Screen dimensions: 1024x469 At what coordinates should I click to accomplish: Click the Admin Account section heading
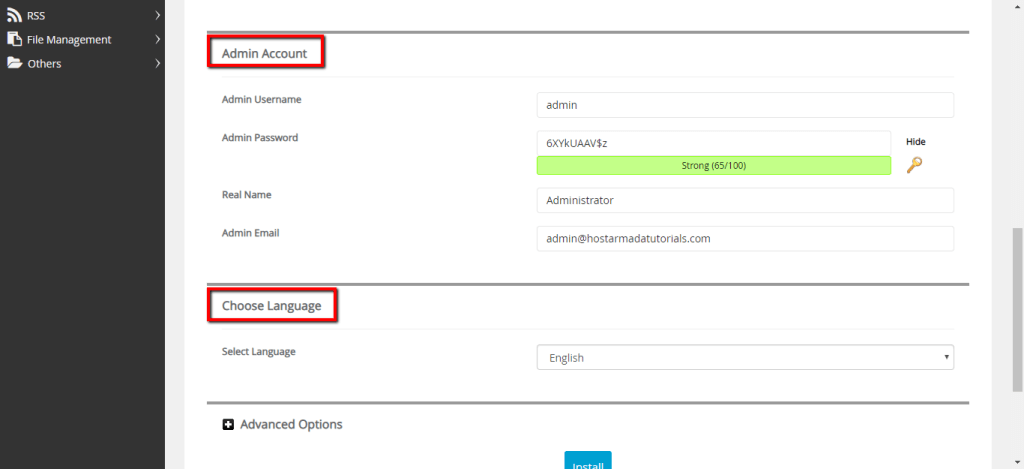(x=264, y=54)
